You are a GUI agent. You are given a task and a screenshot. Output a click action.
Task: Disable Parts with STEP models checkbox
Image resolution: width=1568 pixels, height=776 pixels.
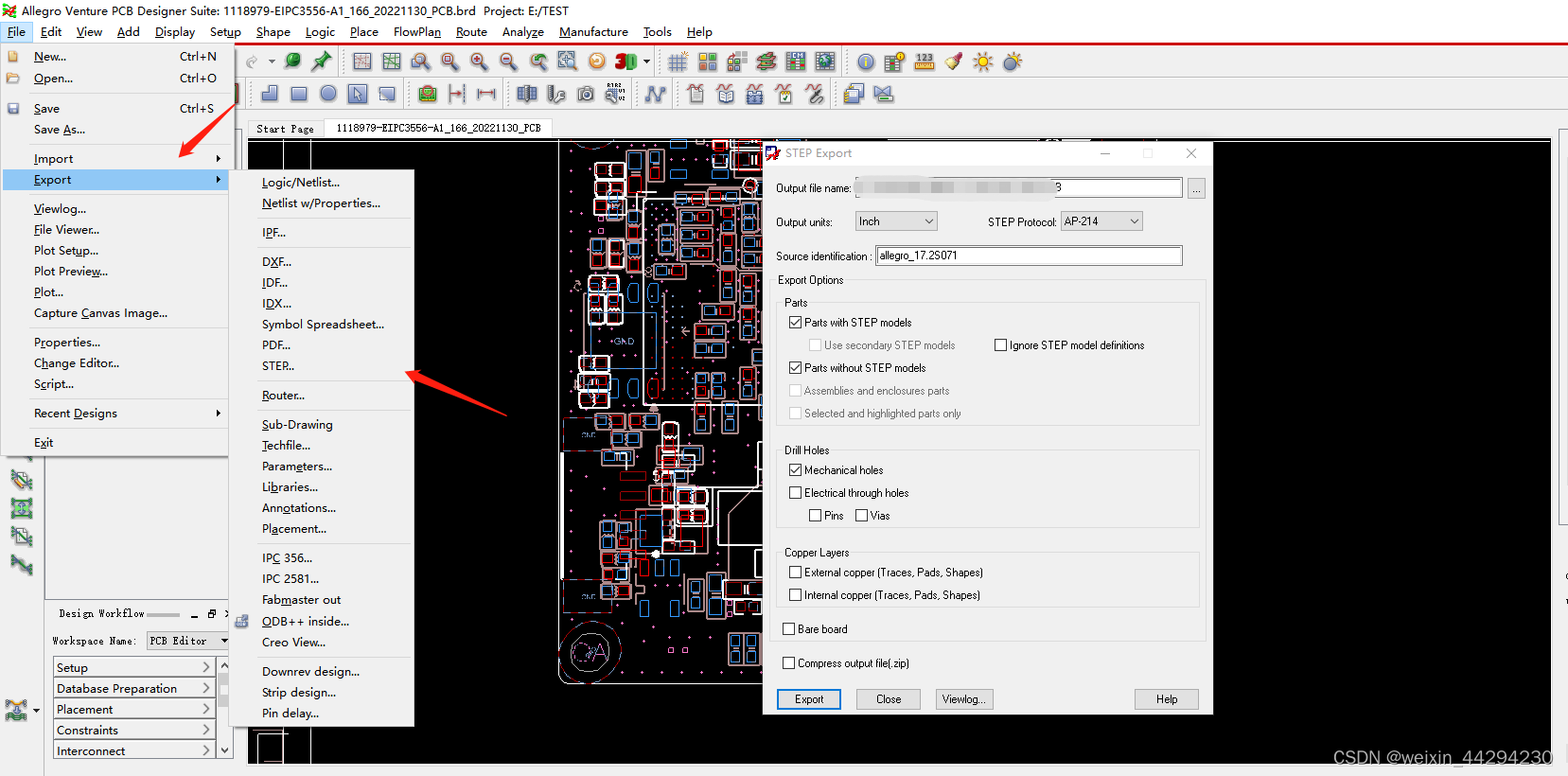795,323
